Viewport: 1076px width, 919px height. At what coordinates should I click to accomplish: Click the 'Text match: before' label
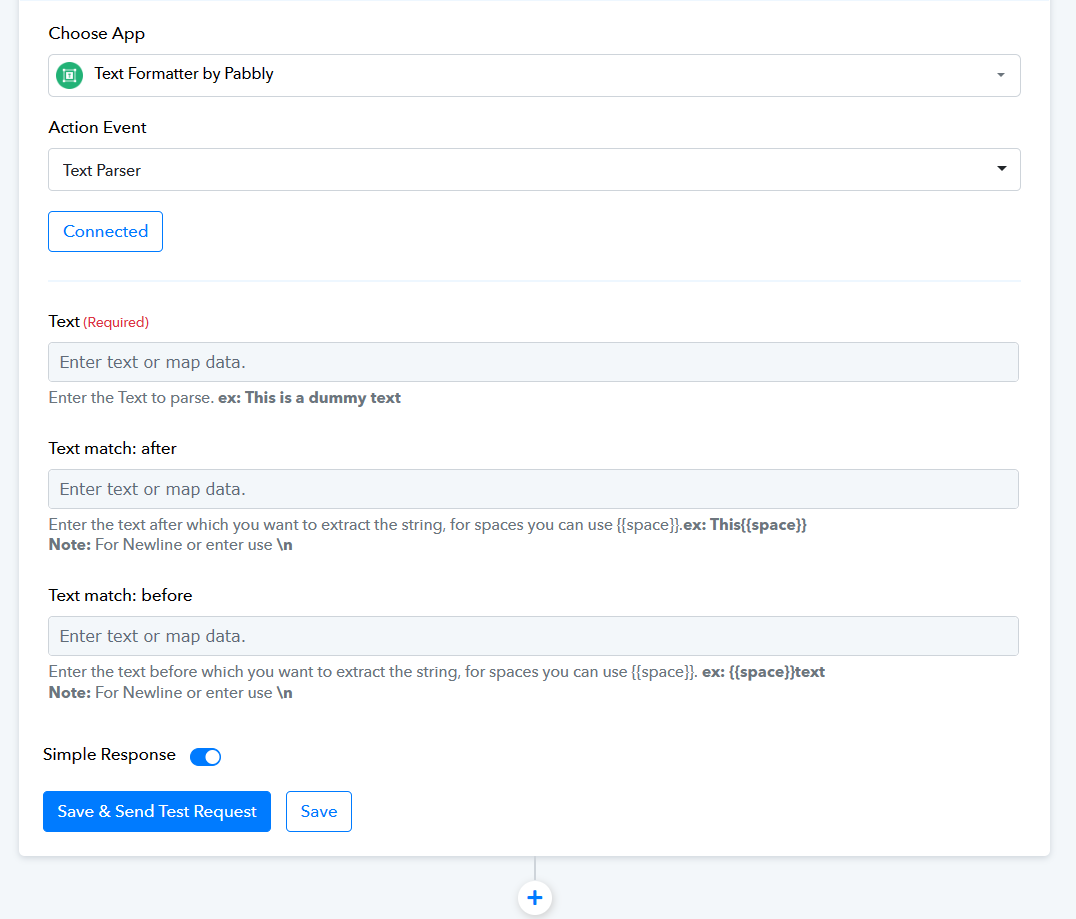pos(120,596)
